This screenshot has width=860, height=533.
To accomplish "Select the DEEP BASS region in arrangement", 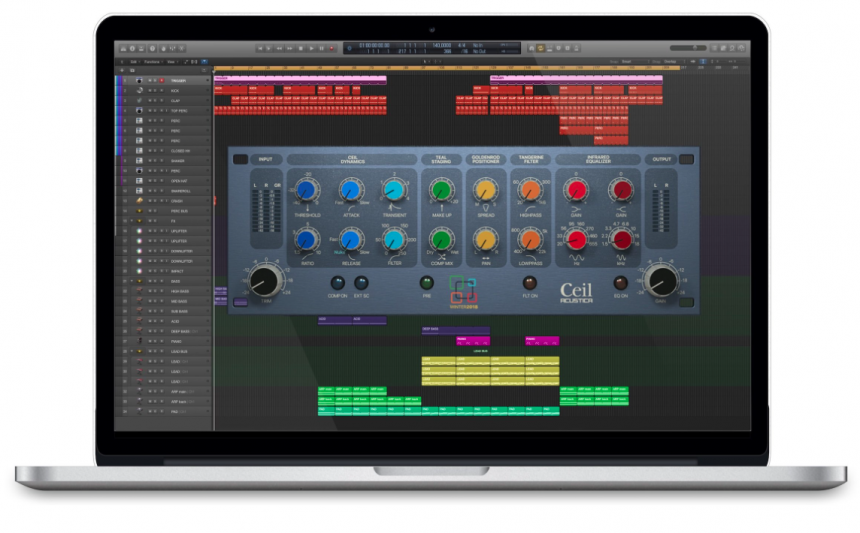I will point(455,330).
